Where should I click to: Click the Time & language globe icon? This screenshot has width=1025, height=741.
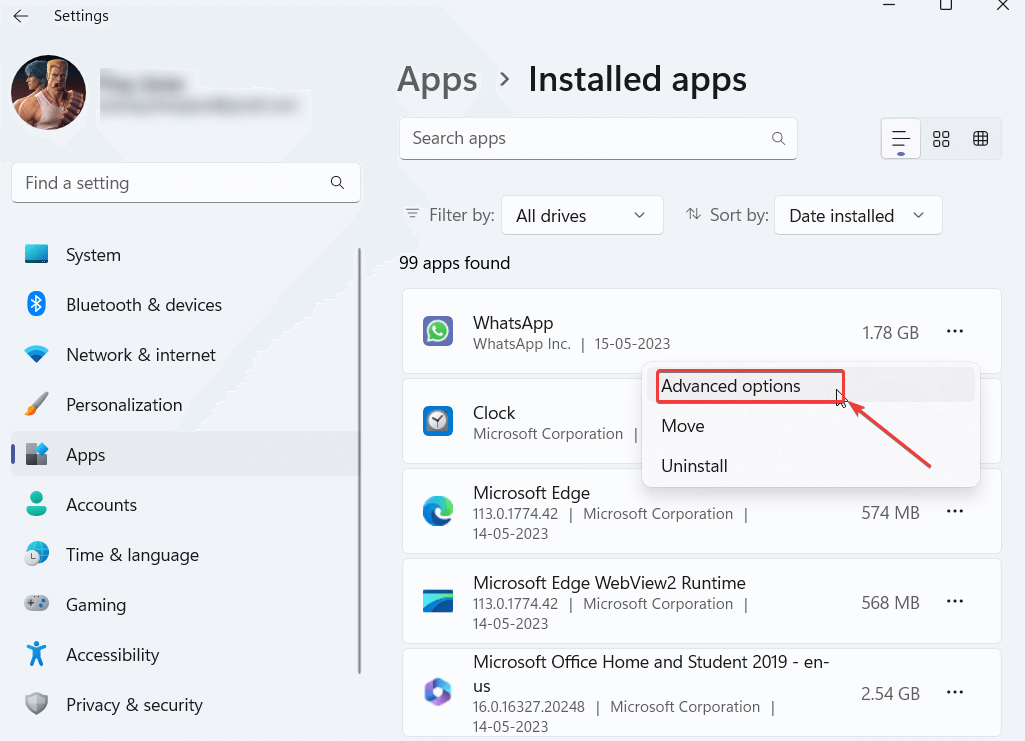(x=37, y=553)
